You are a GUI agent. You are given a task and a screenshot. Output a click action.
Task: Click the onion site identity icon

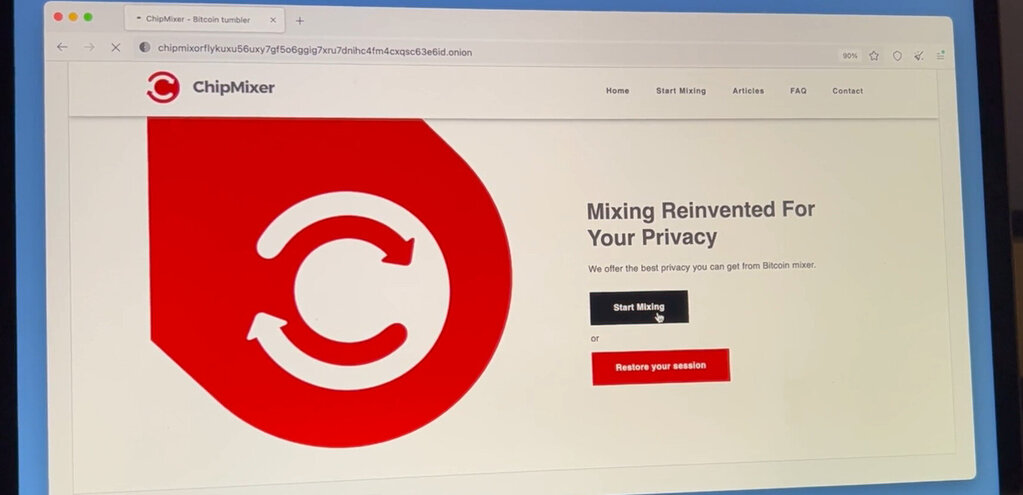tap(145, 48)
